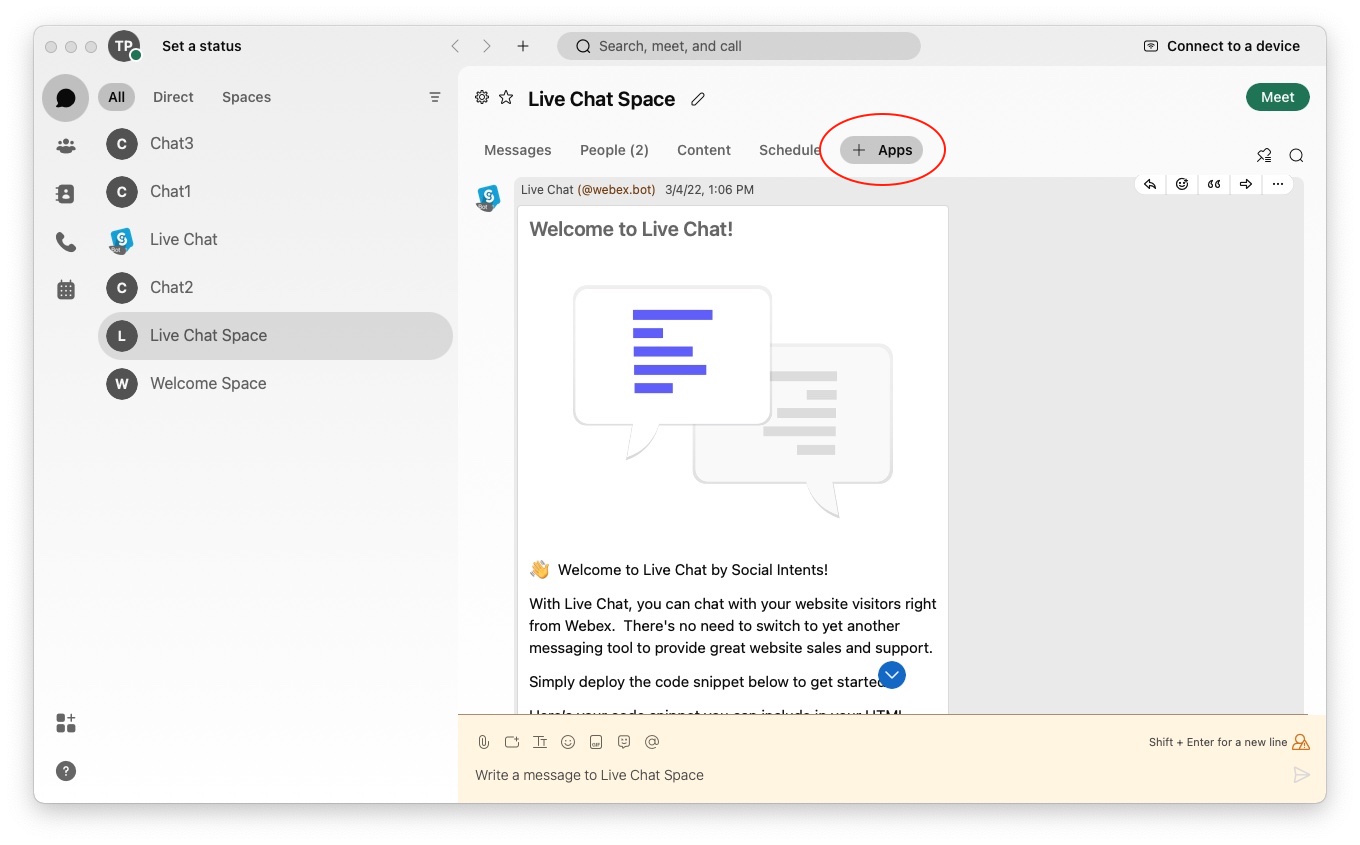Send message arrow icon
Image resolution: width=1360 pixels, height=845 pixels.
pyautogui.click(x=1301, y=775)
